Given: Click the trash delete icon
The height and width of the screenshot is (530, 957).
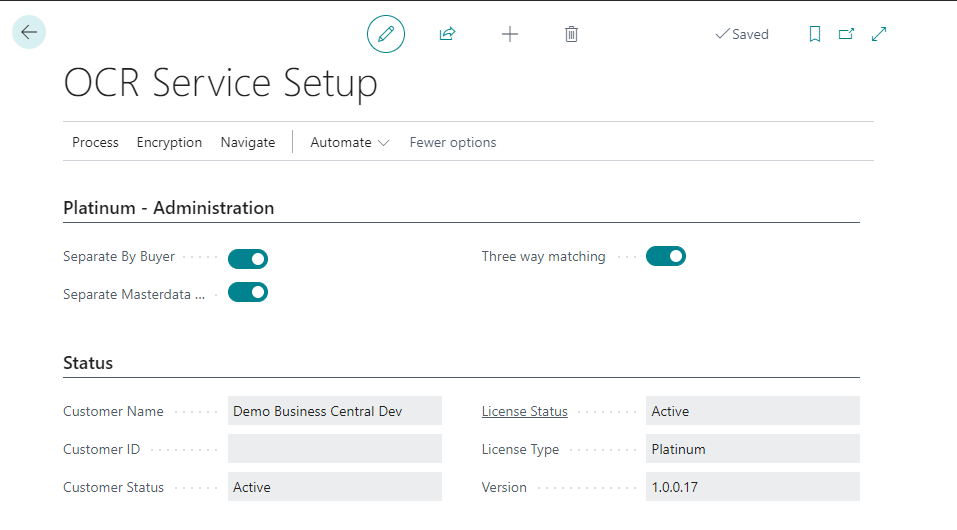Looking at the screenshot, I should click(x=571, y=34).
